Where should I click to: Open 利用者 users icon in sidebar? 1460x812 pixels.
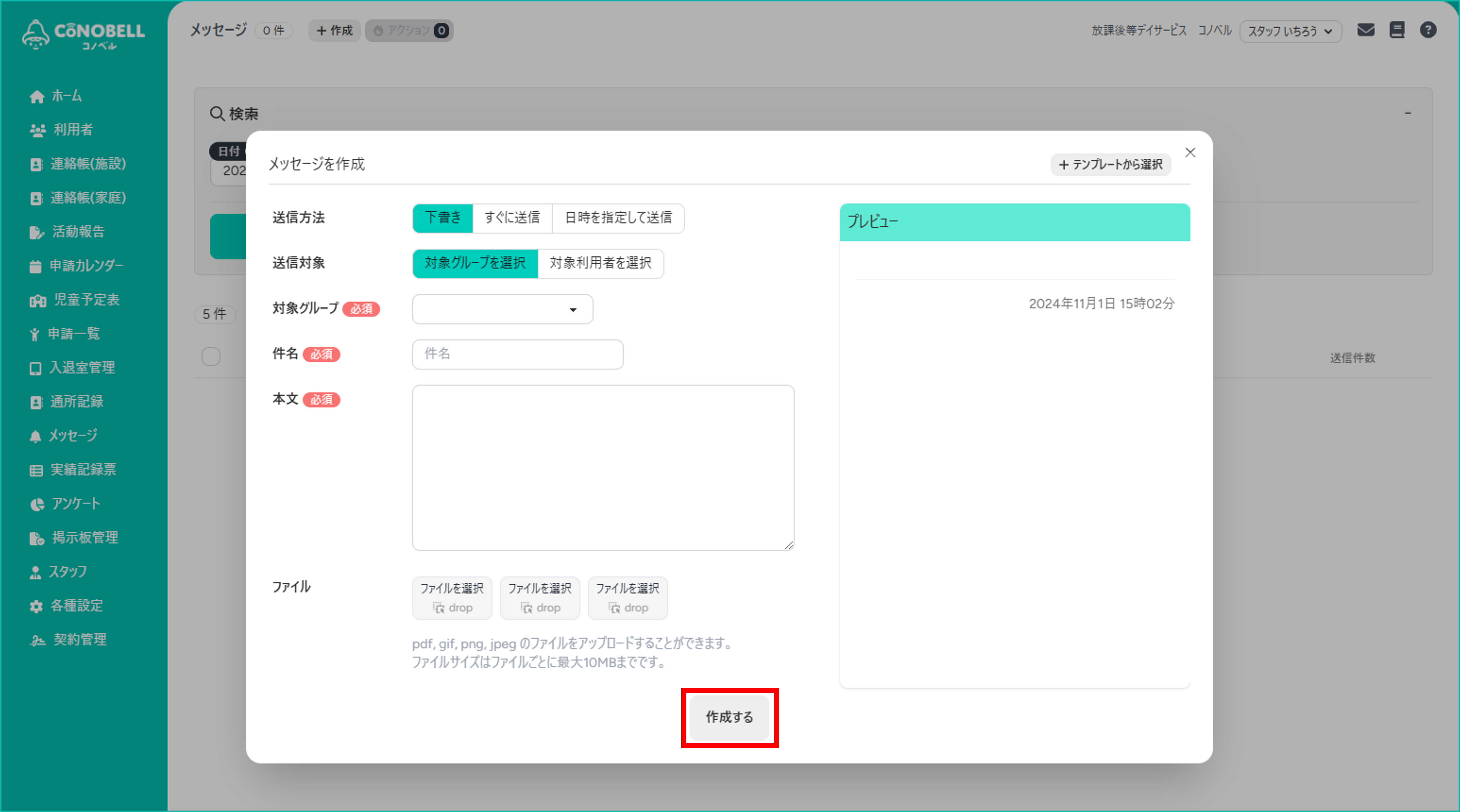click(x=37, y=130)
